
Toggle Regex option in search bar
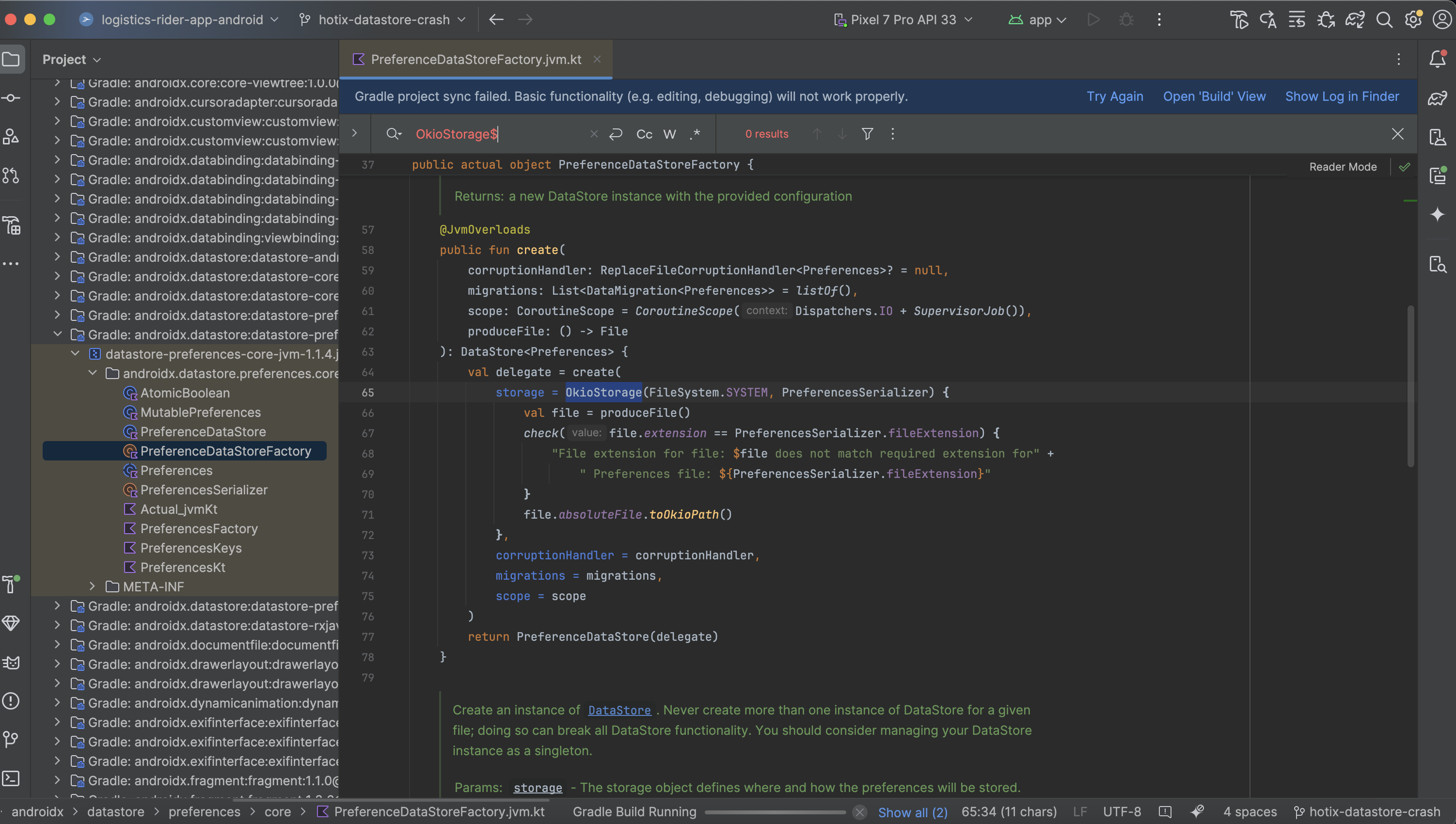[x=695, y=134]
